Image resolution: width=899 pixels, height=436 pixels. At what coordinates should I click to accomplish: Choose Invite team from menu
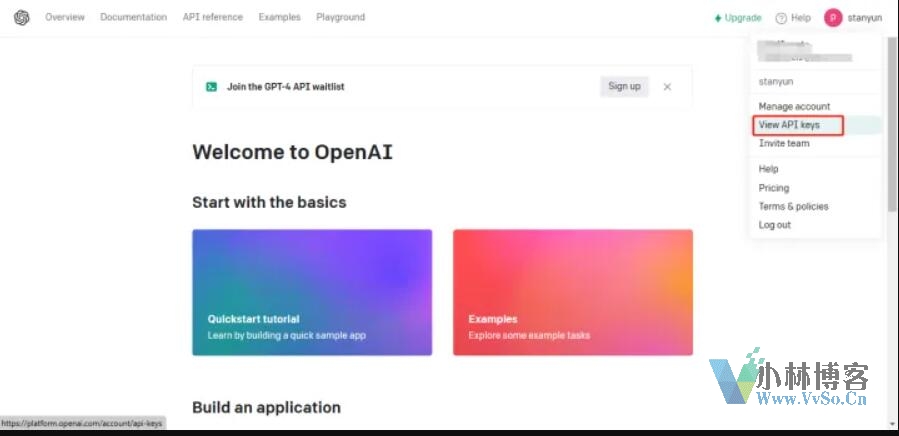pyautogui.click(x=784, y=143)
